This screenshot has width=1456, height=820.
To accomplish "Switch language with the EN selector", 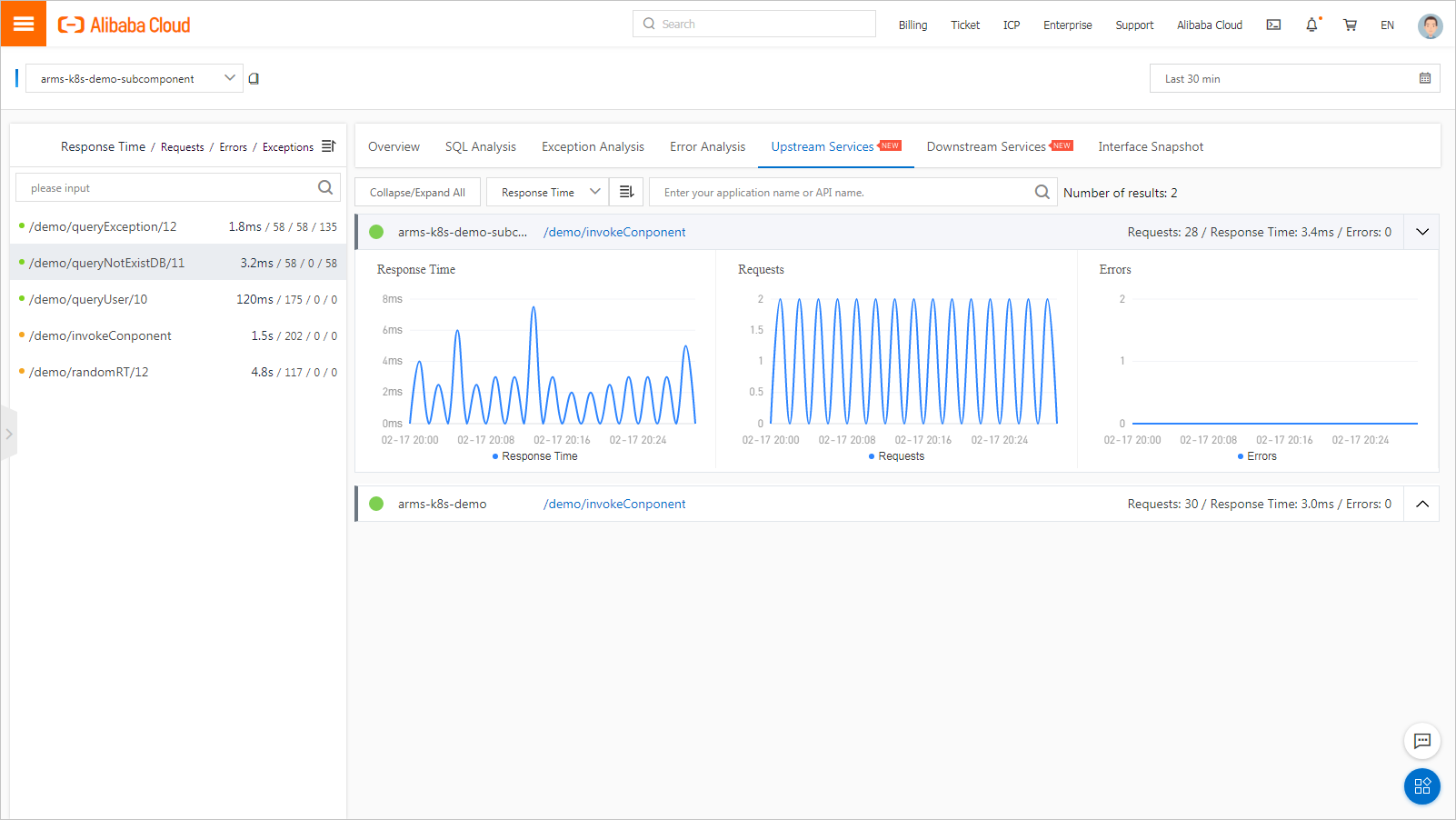I will point(1387,25).
